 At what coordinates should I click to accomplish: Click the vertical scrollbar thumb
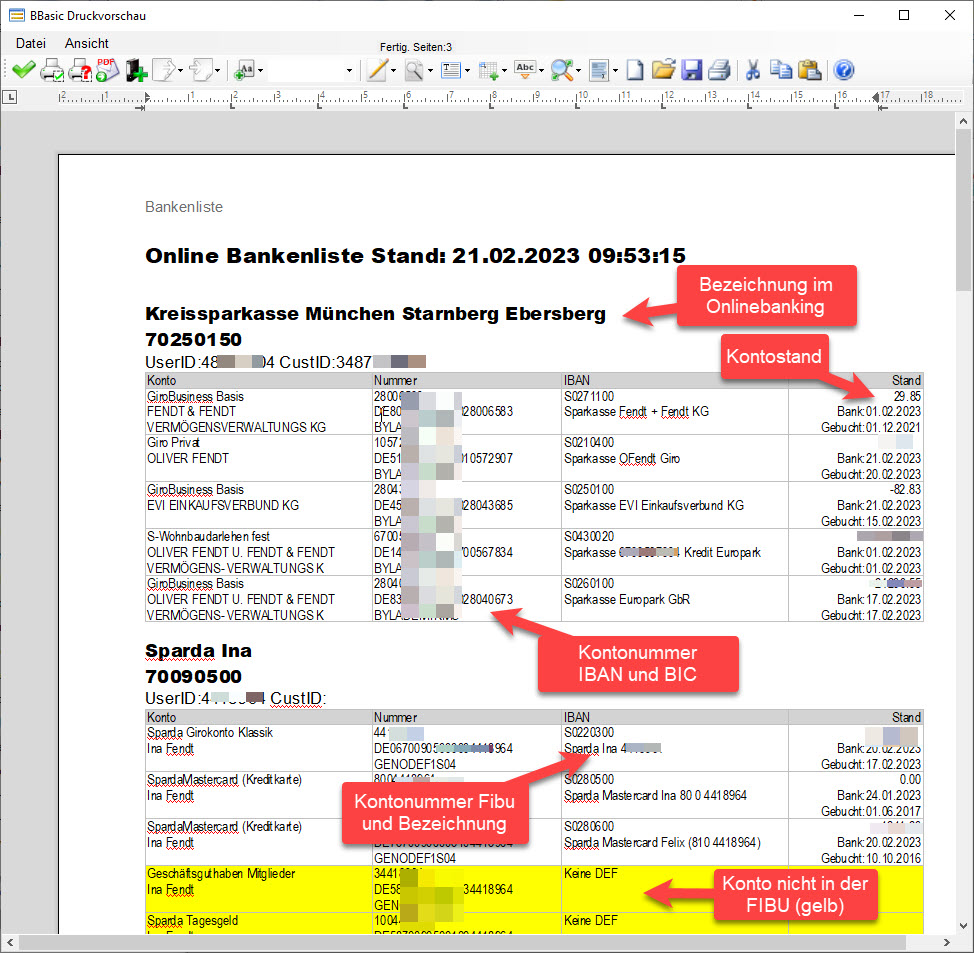963,210
